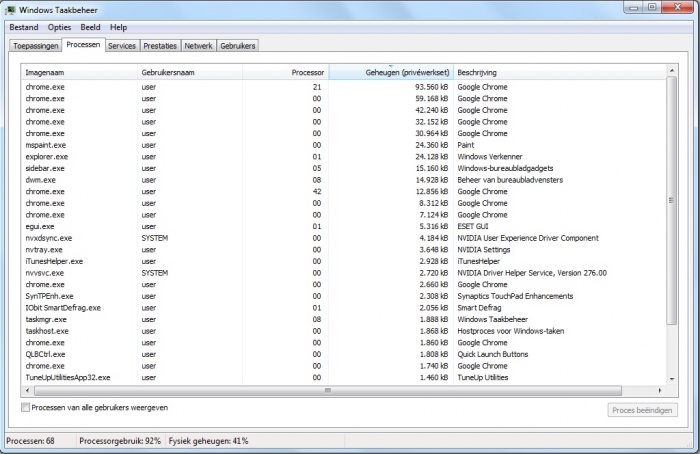Click the 'Proces beëindigen' button

point(642,410)
